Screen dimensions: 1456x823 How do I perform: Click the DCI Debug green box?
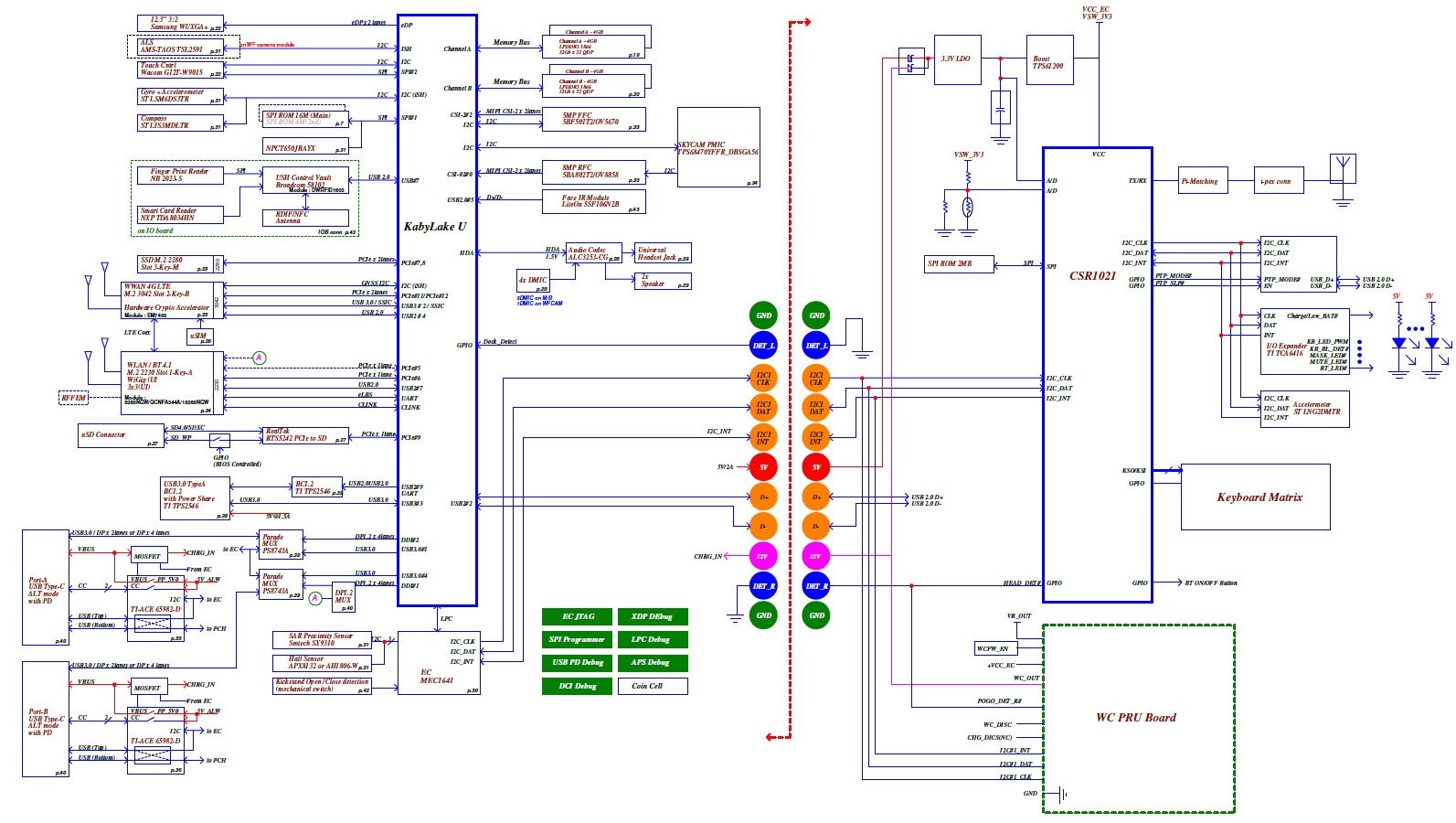click(x=577, y=686)
